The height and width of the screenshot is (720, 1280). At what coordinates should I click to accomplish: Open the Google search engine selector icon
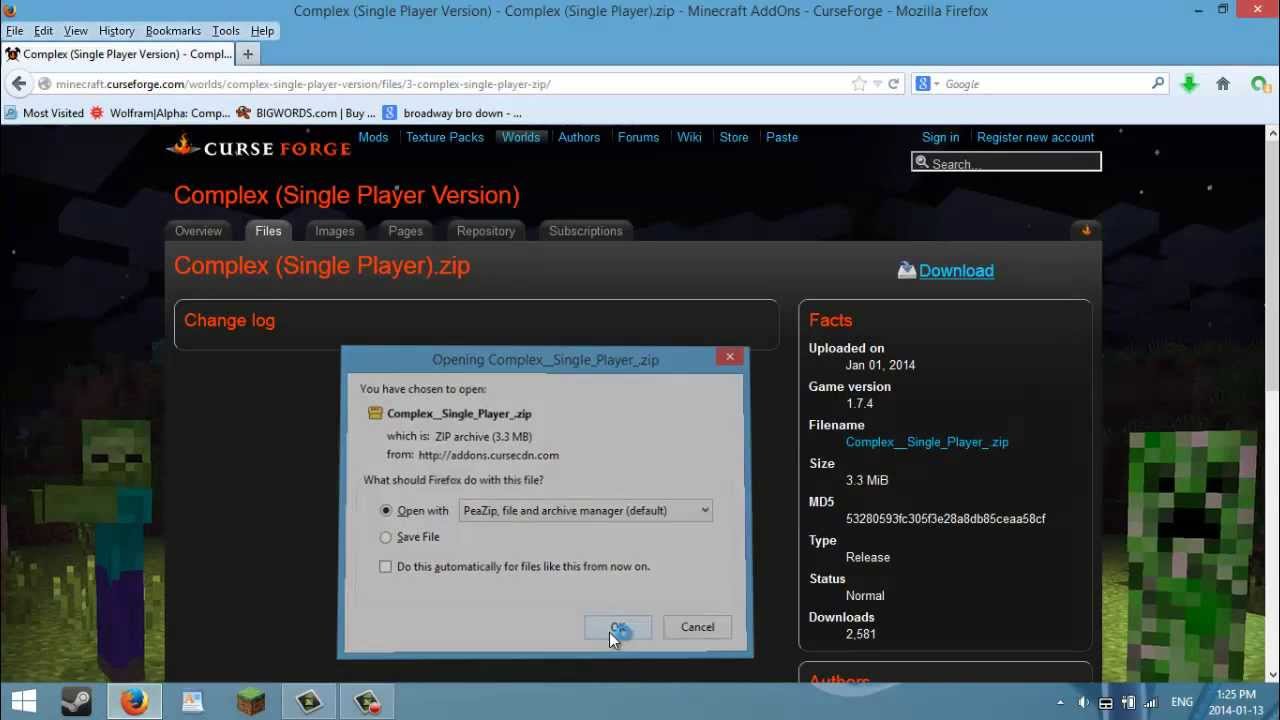point(926,84)
